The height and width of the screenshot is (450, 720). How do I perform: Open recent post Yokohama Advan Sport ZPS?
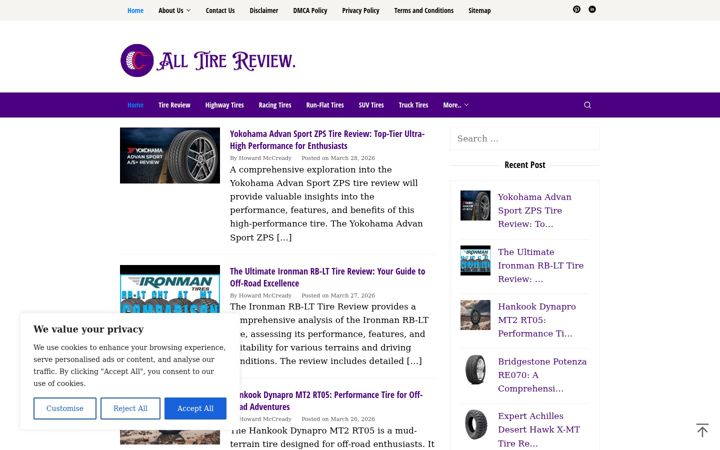pos(534,210)
